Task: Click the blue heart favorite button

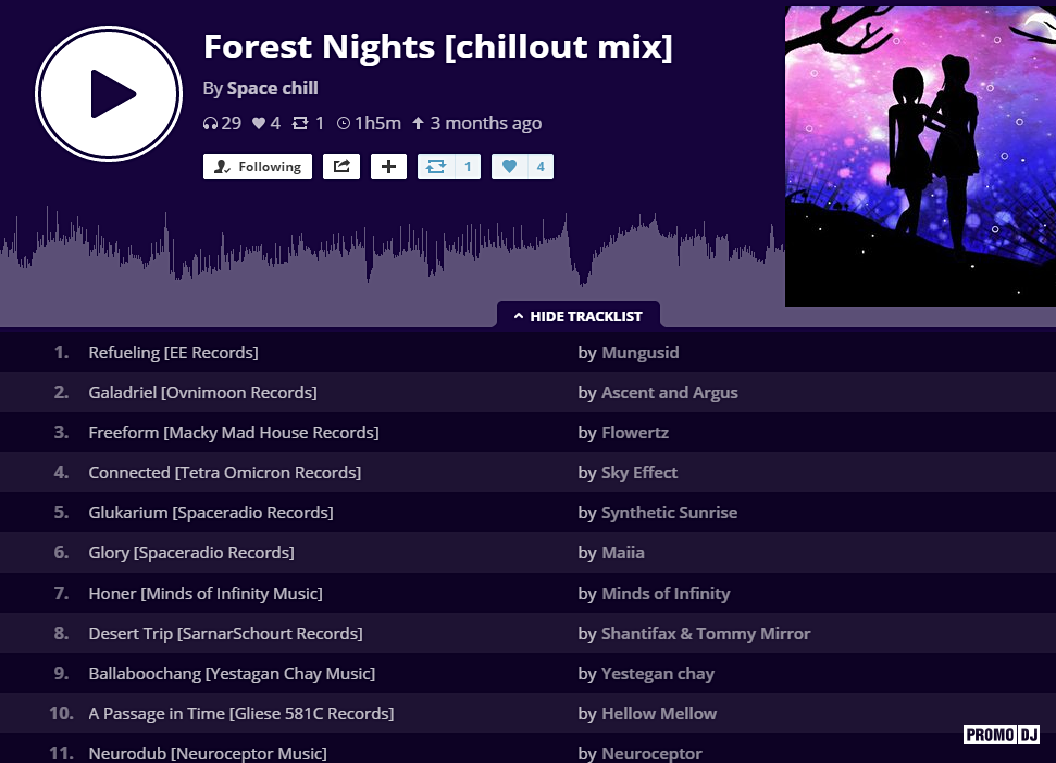Action: click(x=510, y=166)
